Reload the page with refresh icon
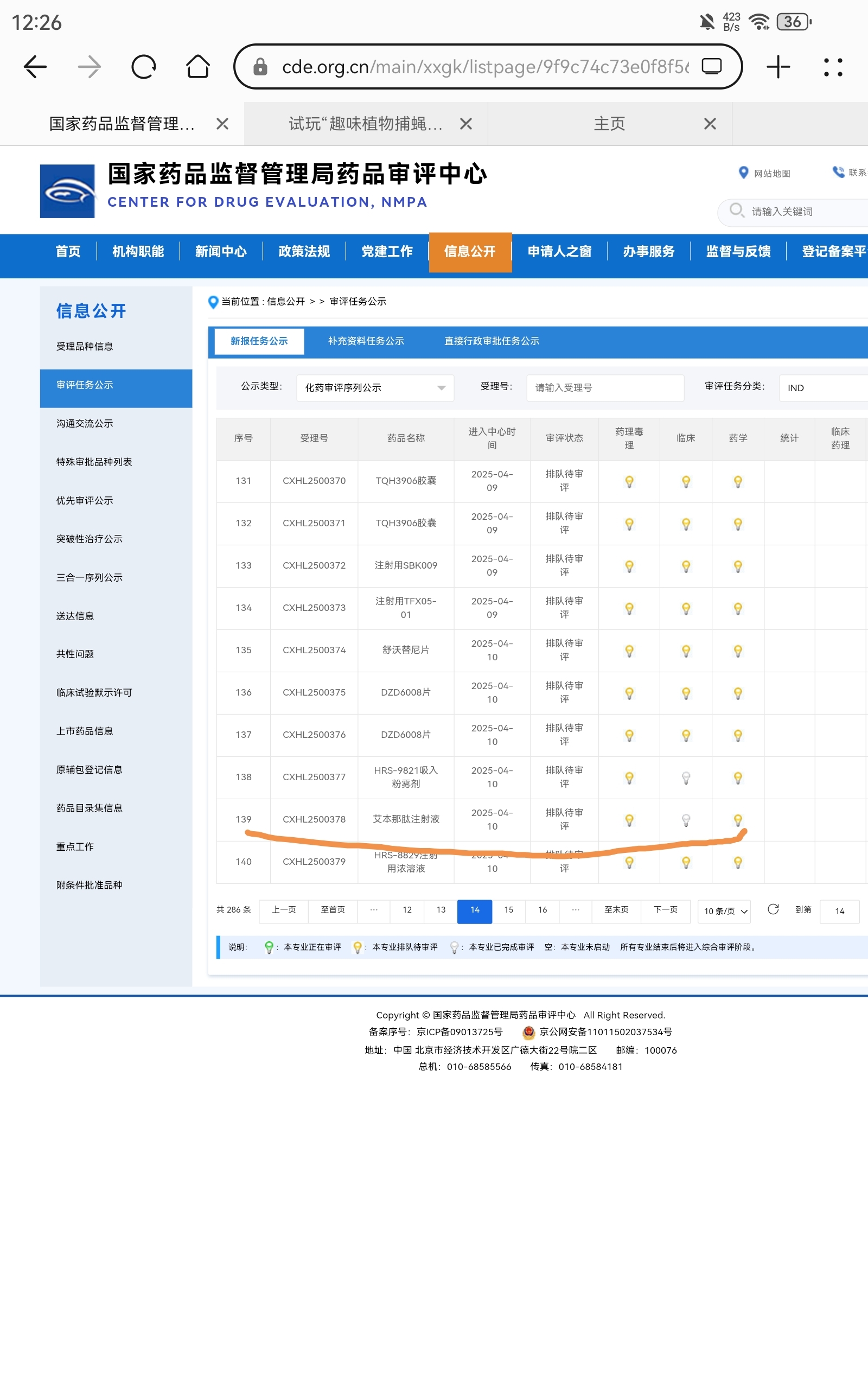868x1389 pixels. pyautogui.click(x=144, y=67)
